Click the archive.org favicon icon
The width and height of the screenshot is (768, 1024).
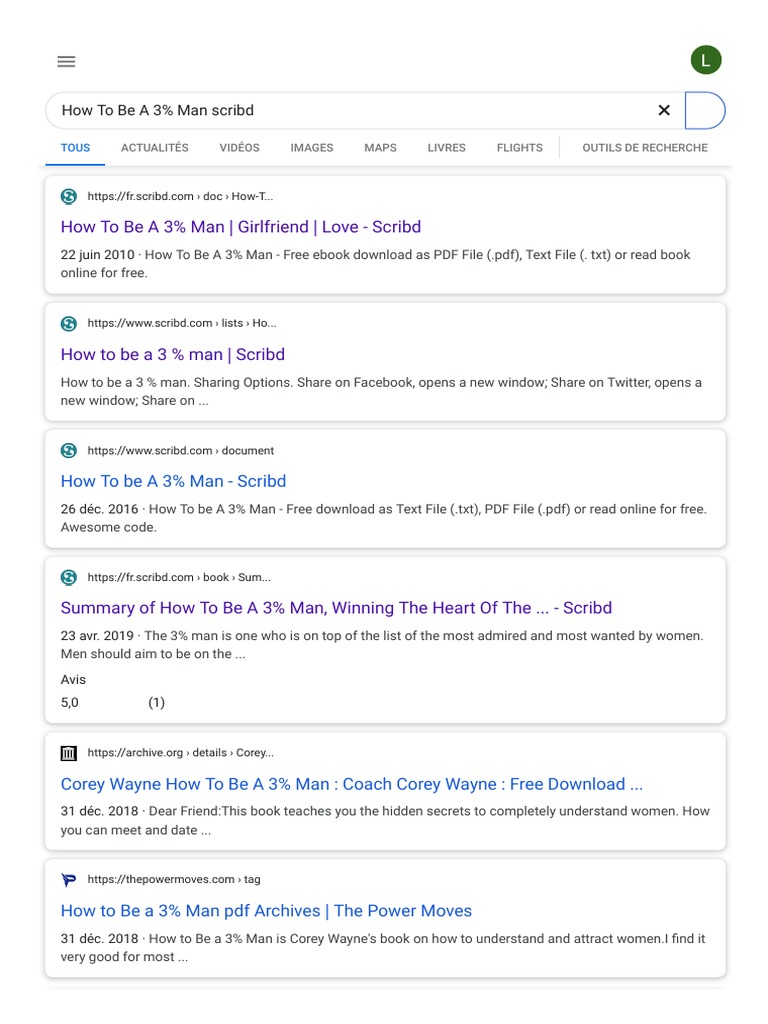point(69,752)
